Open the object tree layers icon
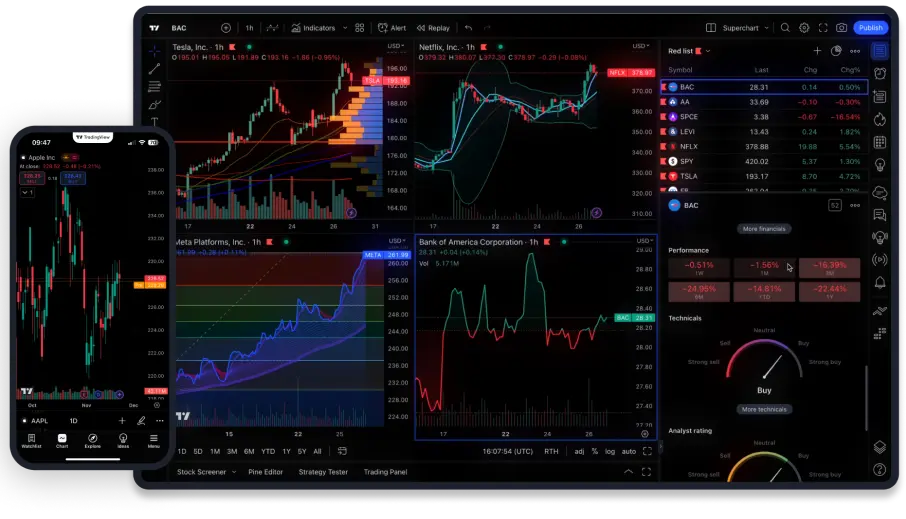Screen dimensions: 906x519 [x=879, y=447]
